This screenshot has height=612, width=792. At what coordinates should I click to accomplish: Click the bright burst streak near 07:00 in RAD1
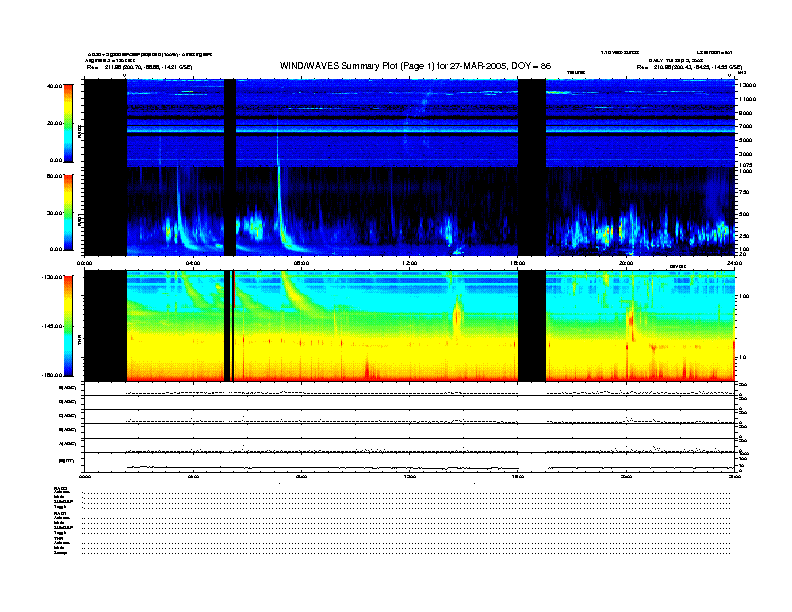[x=279, y=202]
